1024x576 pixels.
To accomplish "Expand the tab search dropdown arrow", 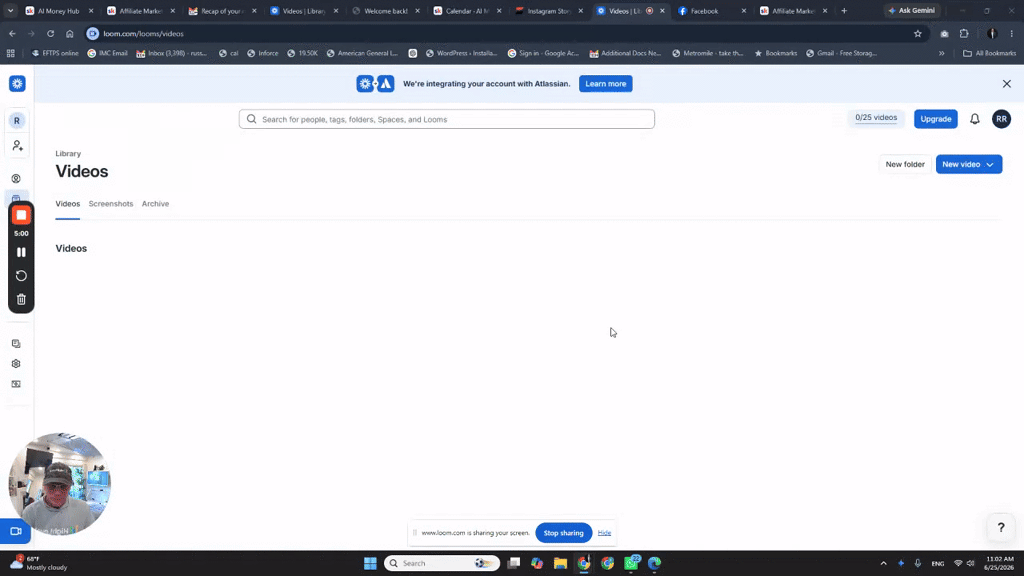I will coord(10,11).
